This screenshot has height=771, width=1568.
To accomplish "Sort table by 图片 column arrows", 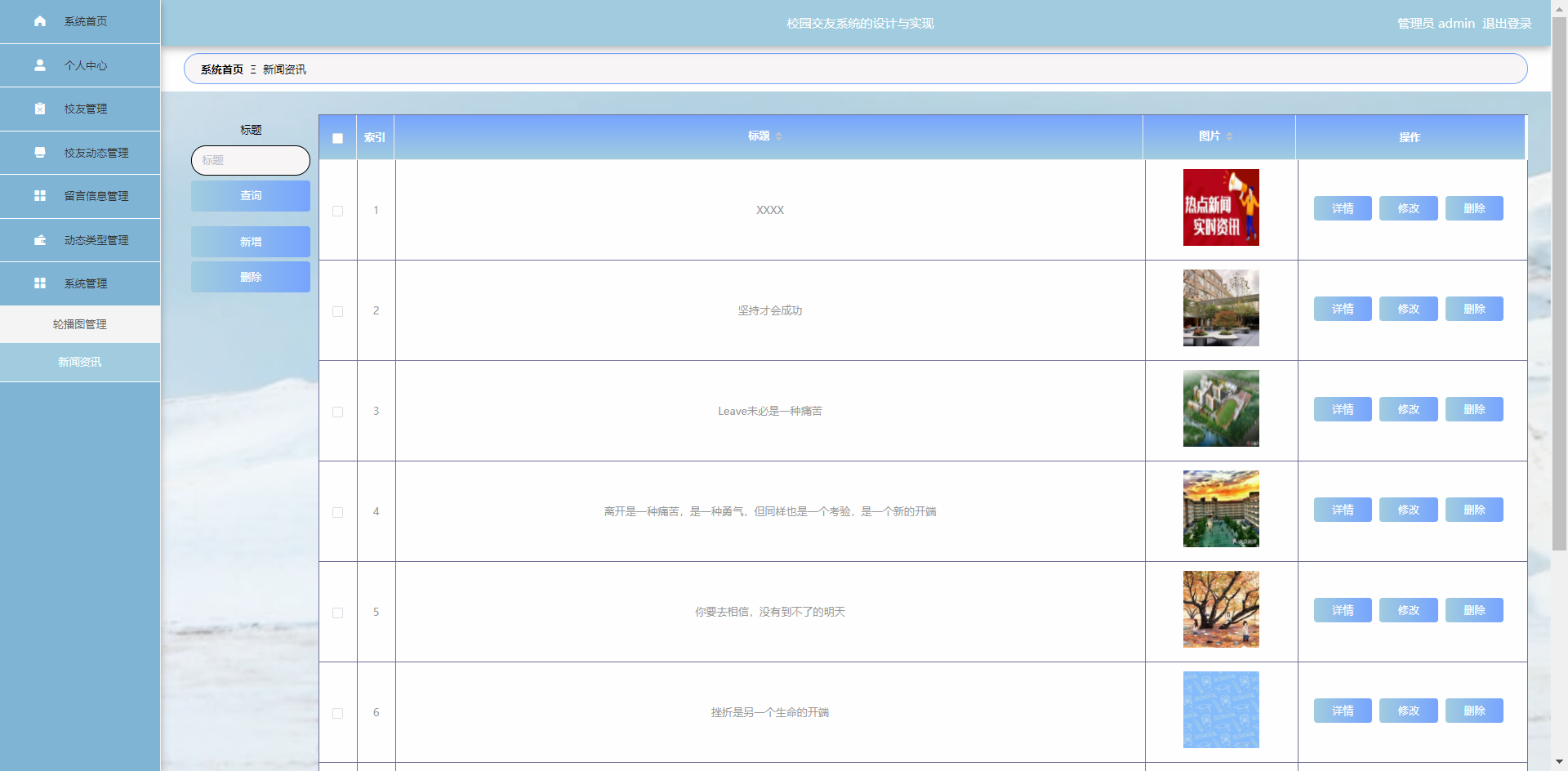I will point(1229,136).
